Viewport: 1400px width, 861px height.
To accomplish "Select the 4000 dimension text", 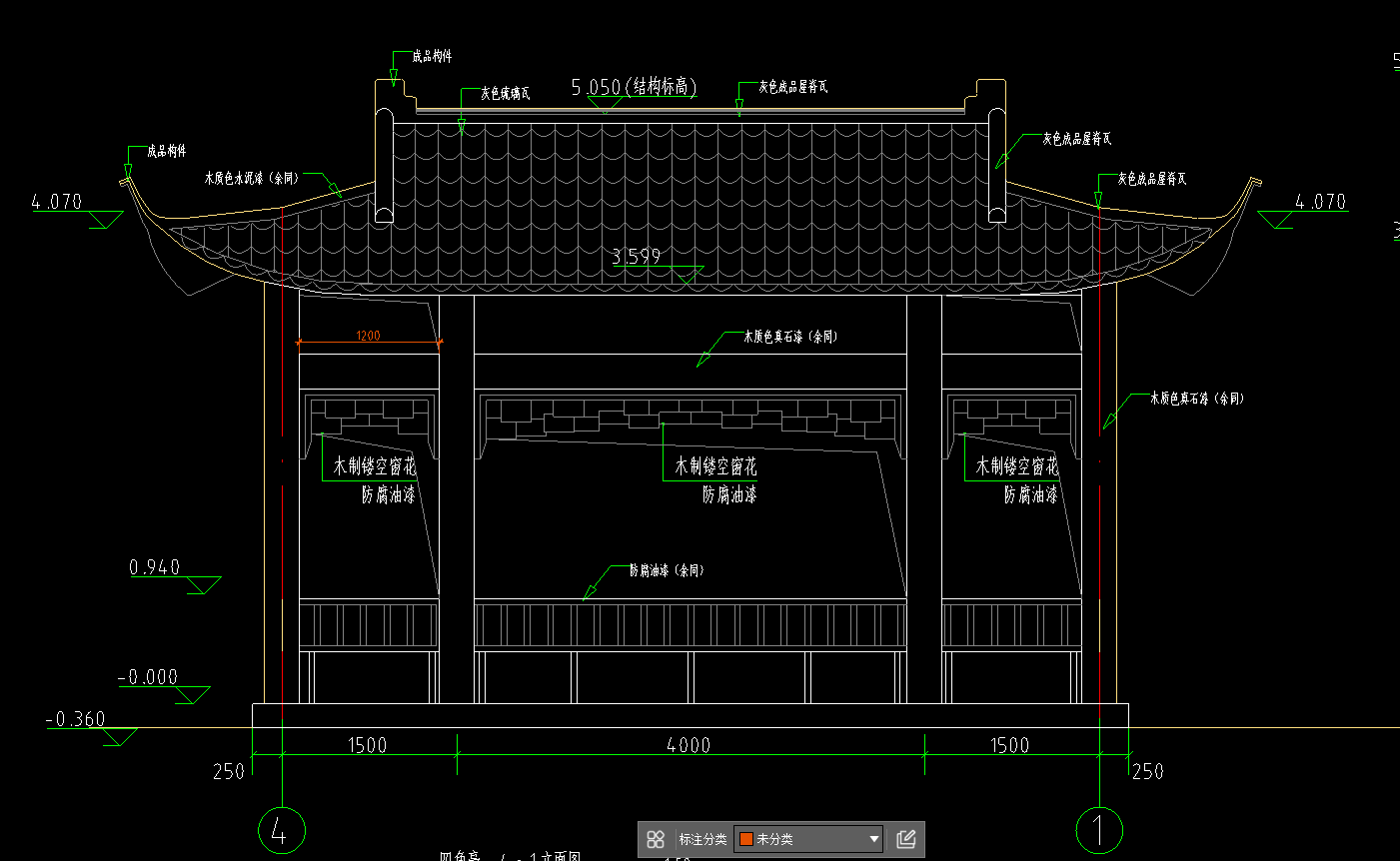I will pos(689,745).
